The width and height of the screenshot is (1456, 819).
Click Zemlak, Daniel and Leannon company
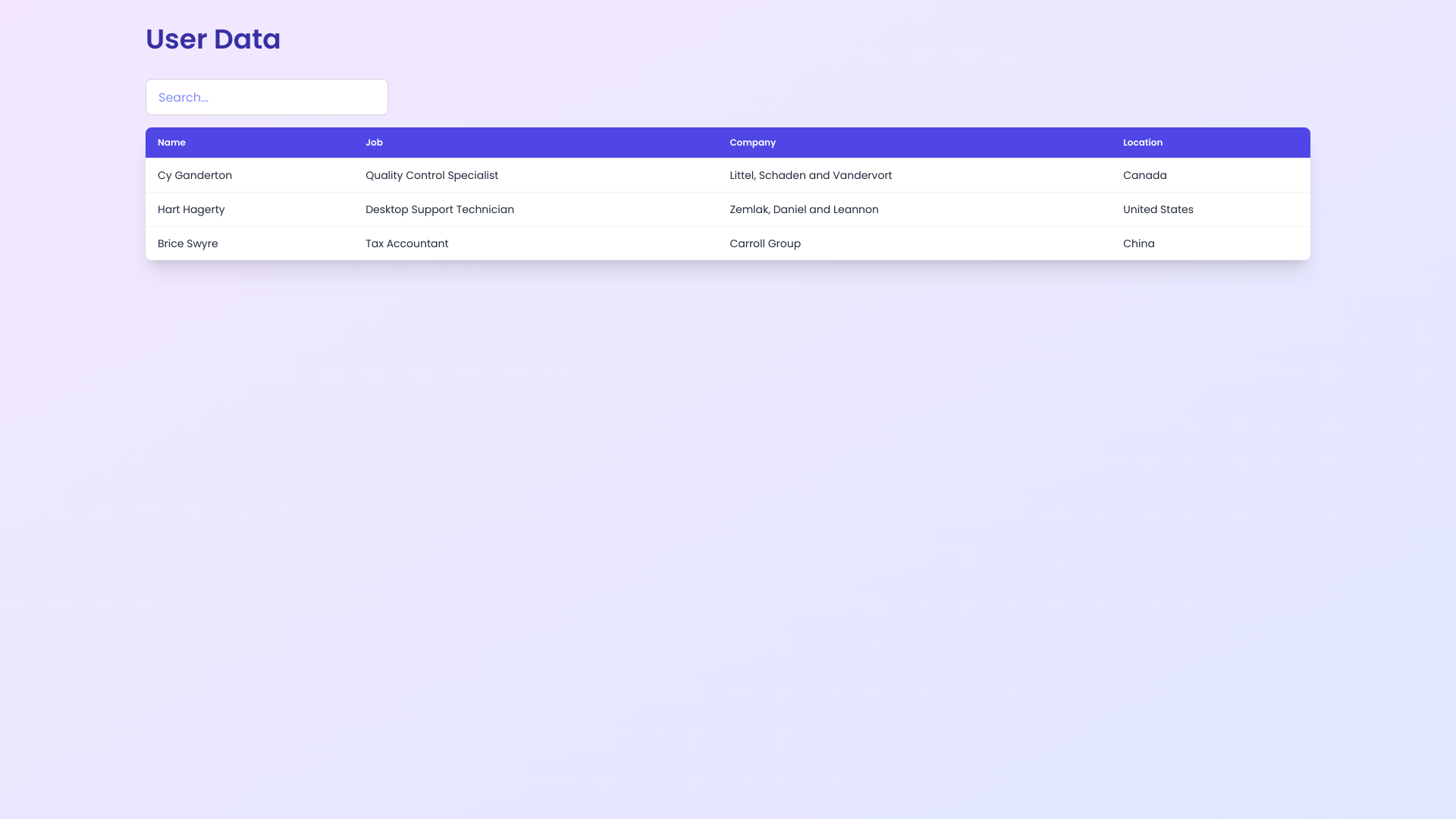(x=804, y=209)
